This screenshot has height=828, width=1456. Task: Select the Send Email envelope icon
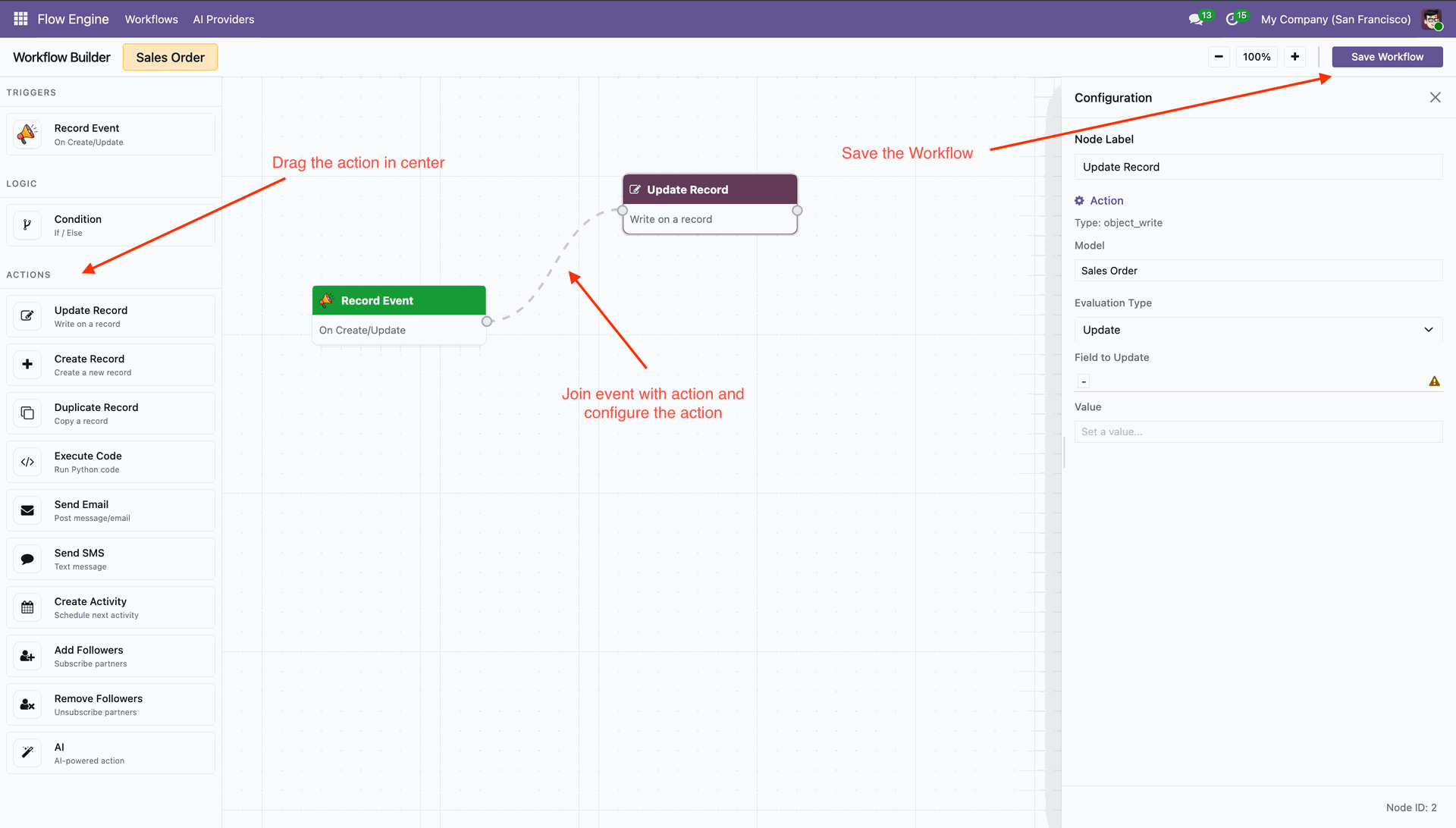click(x=27, y=510)
